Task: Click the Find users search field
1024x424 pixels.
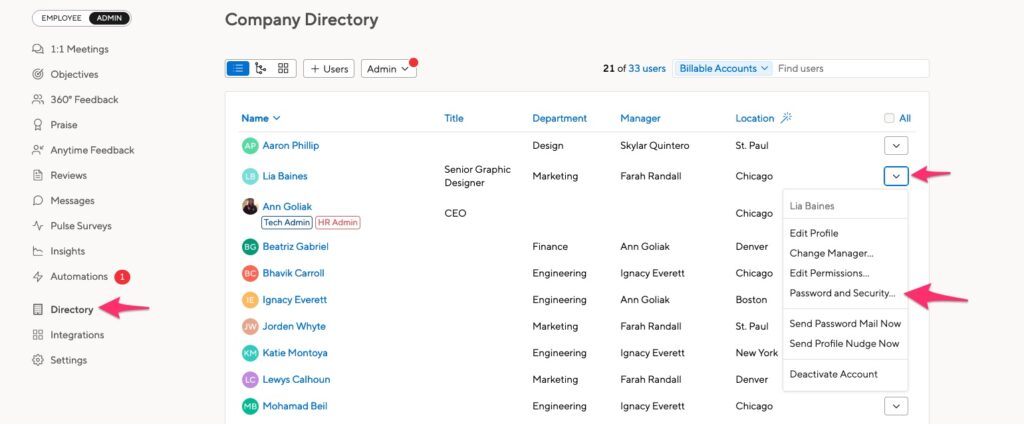Action: 850,68
